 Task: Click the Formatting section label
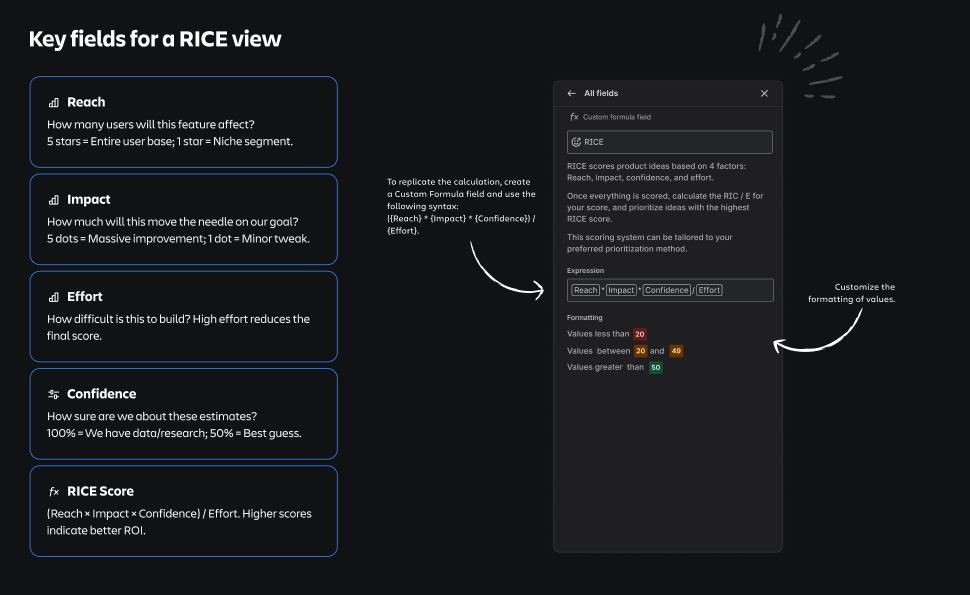(x=585, y=317)
